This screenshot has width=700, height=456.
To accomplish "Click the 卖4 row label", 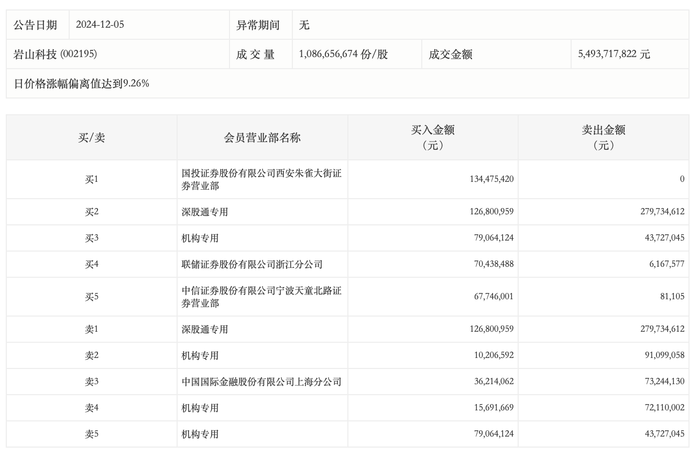I will pyautogui.click(x=92, y=408).
